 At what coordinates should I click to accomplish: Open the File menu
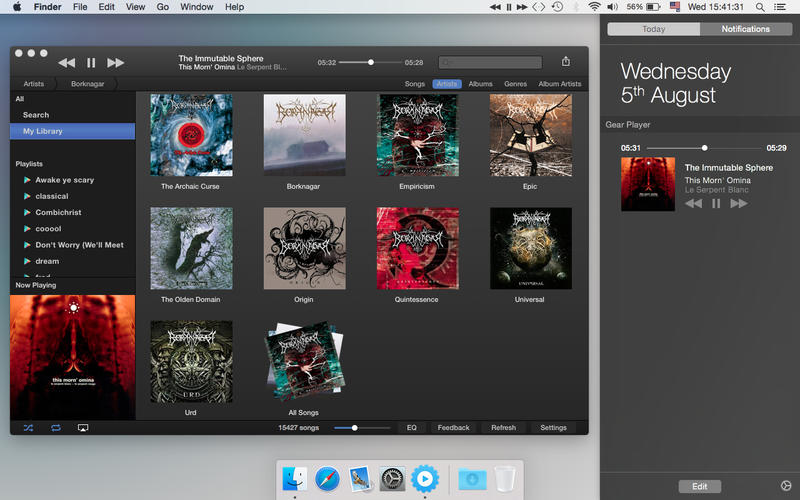(x=80, y=7)
